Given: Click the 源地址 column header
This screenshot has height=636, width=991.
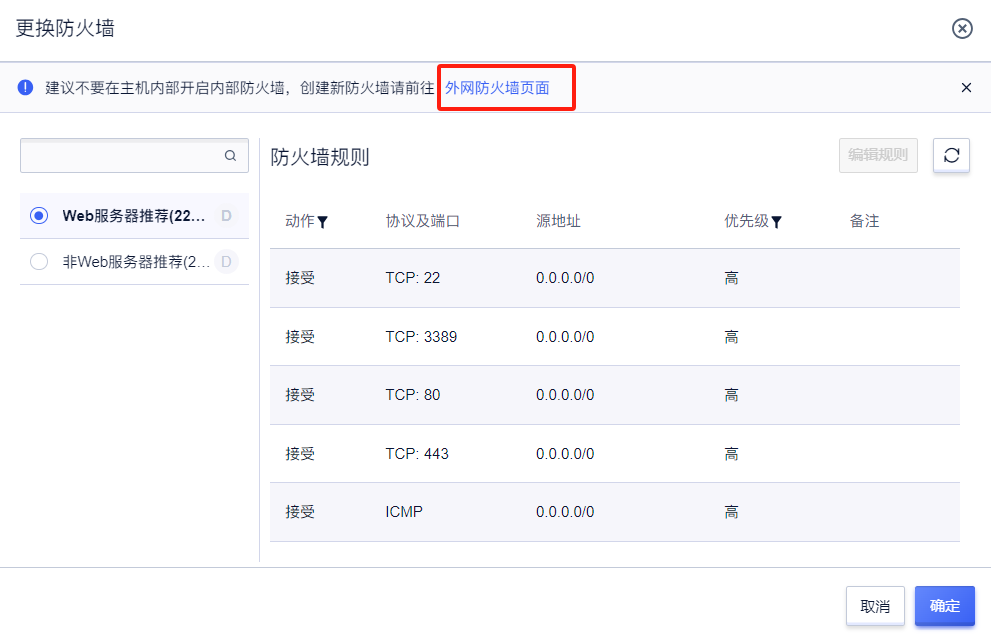Looking at the screenshot, I should point(558,221).
